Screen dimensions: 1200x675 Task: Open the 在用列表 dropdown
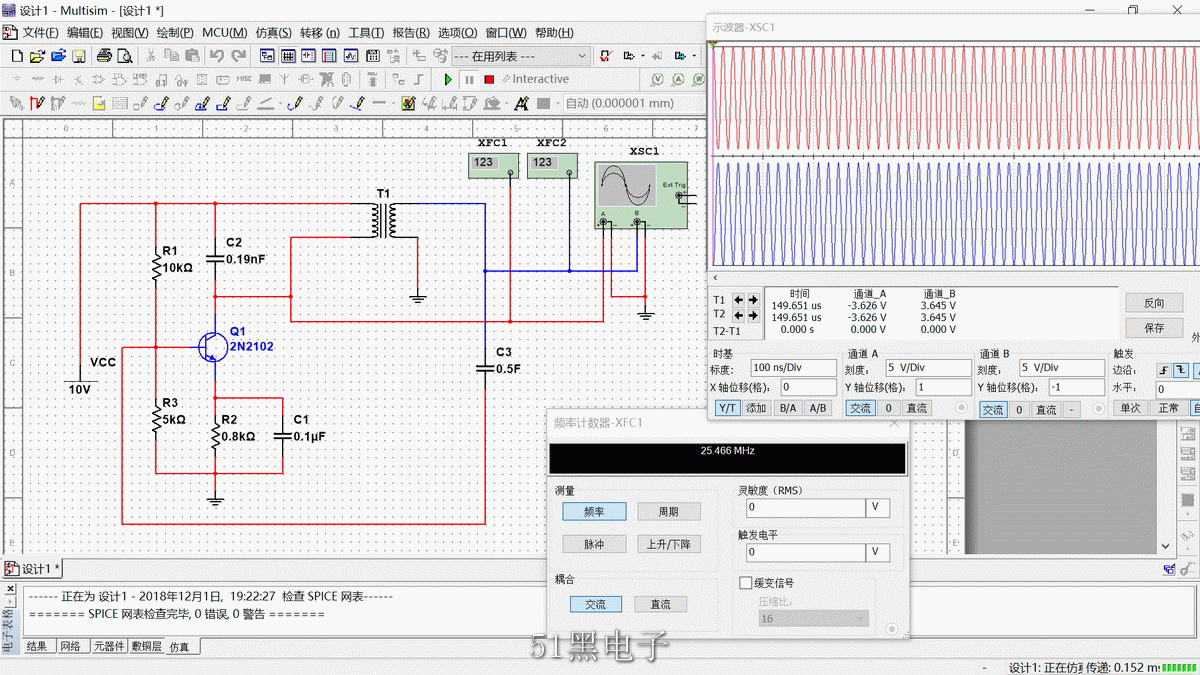(520, 56)
